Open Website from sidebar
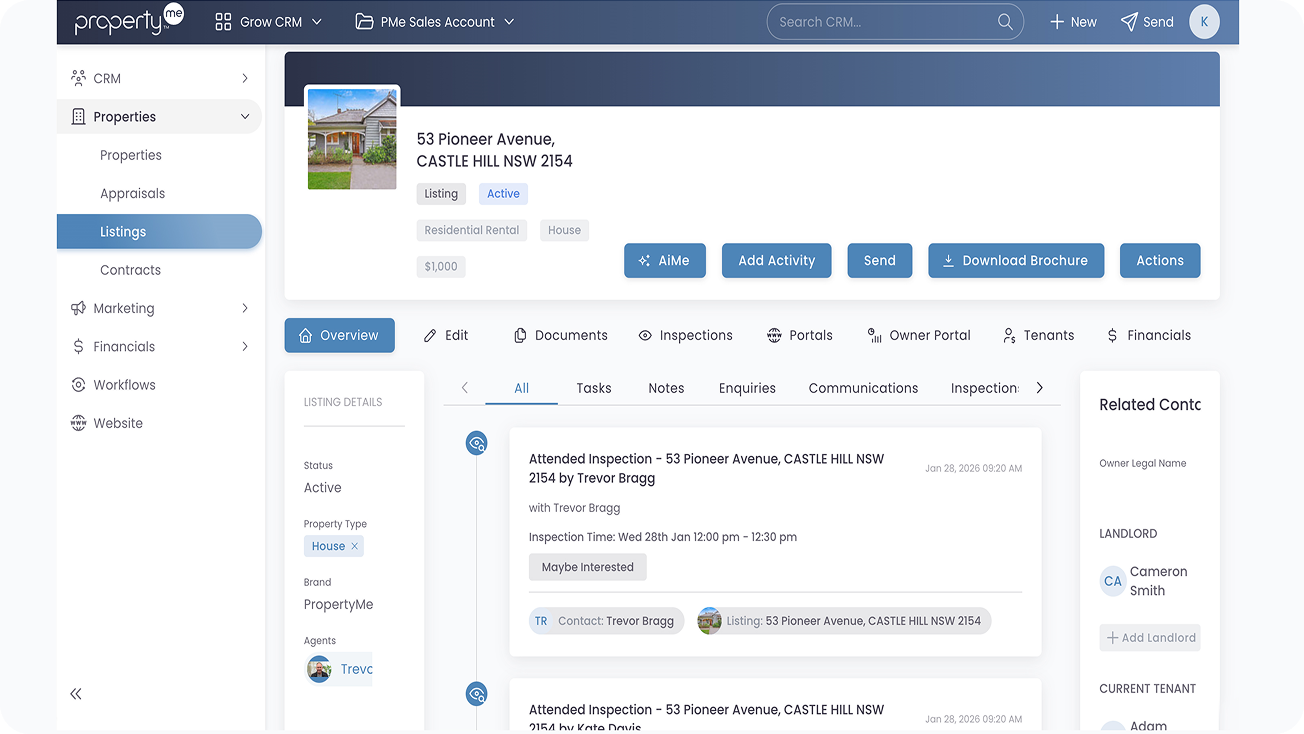The height and width of the screenshot is (734, 1304). [118, 423]
